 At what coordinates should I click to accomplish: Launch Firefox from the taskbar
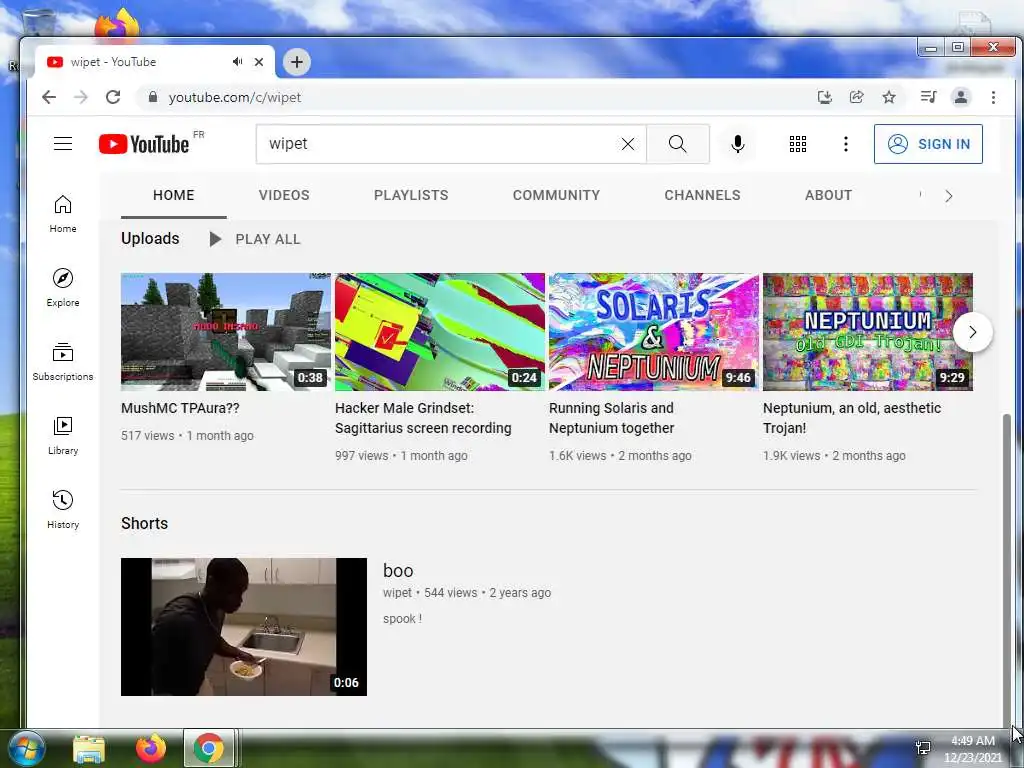pos(150,748)
